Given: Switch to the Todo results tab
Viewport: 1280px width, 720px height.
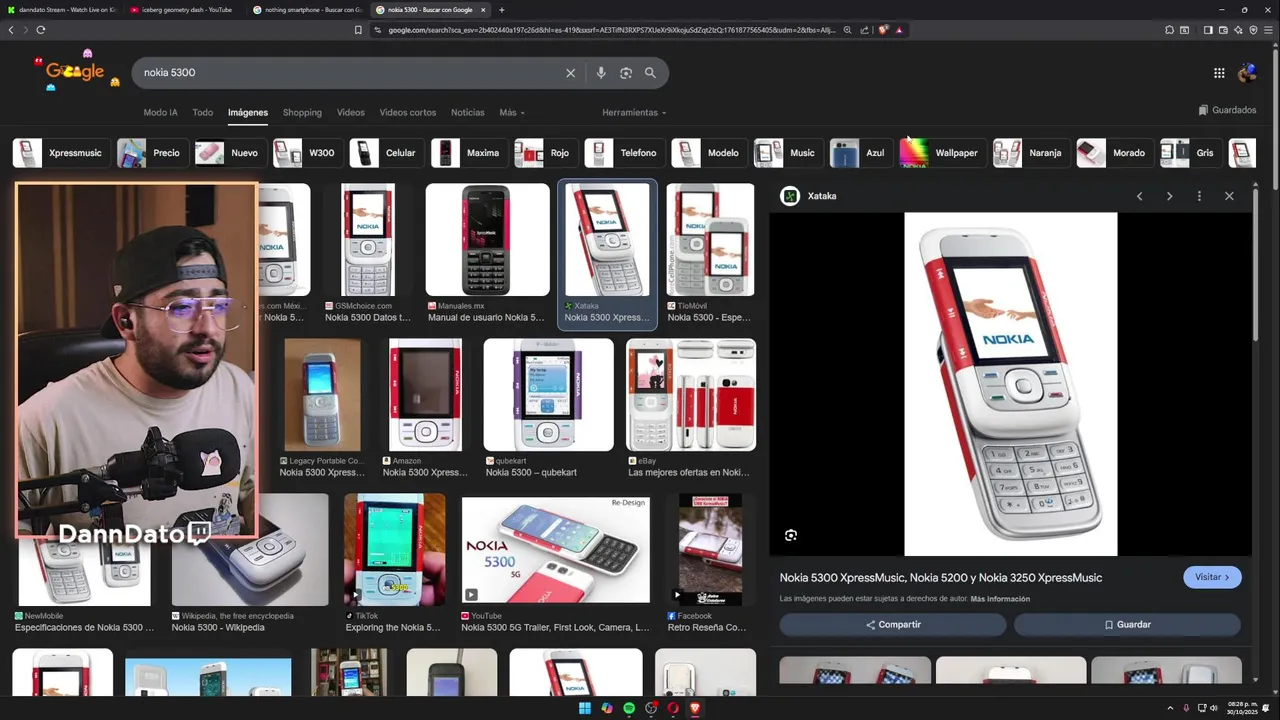Looking at the screenshot, I should tap(202, 113).
